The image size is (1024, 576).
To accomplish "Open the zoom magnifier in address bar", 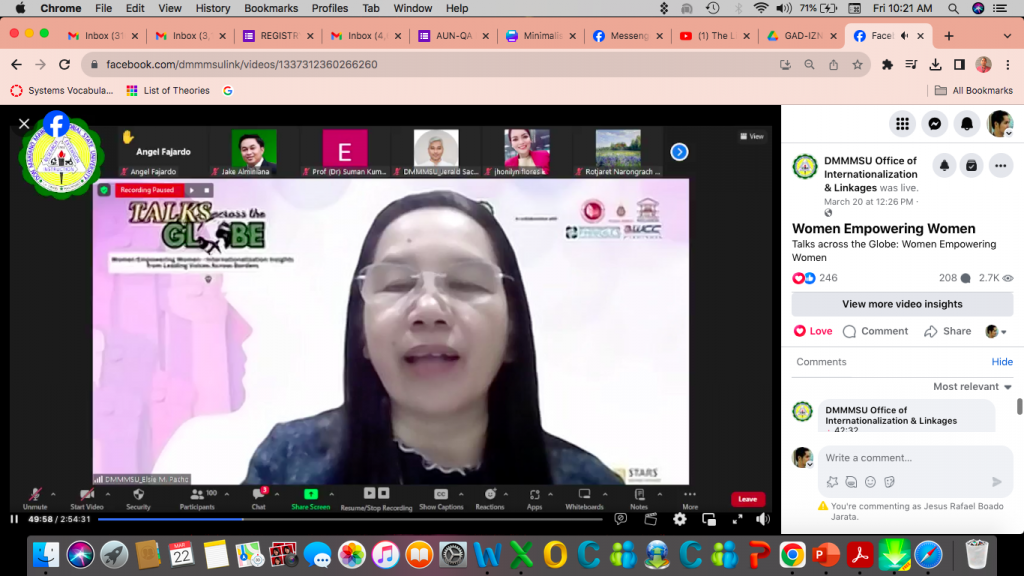I will coord(809,65).
